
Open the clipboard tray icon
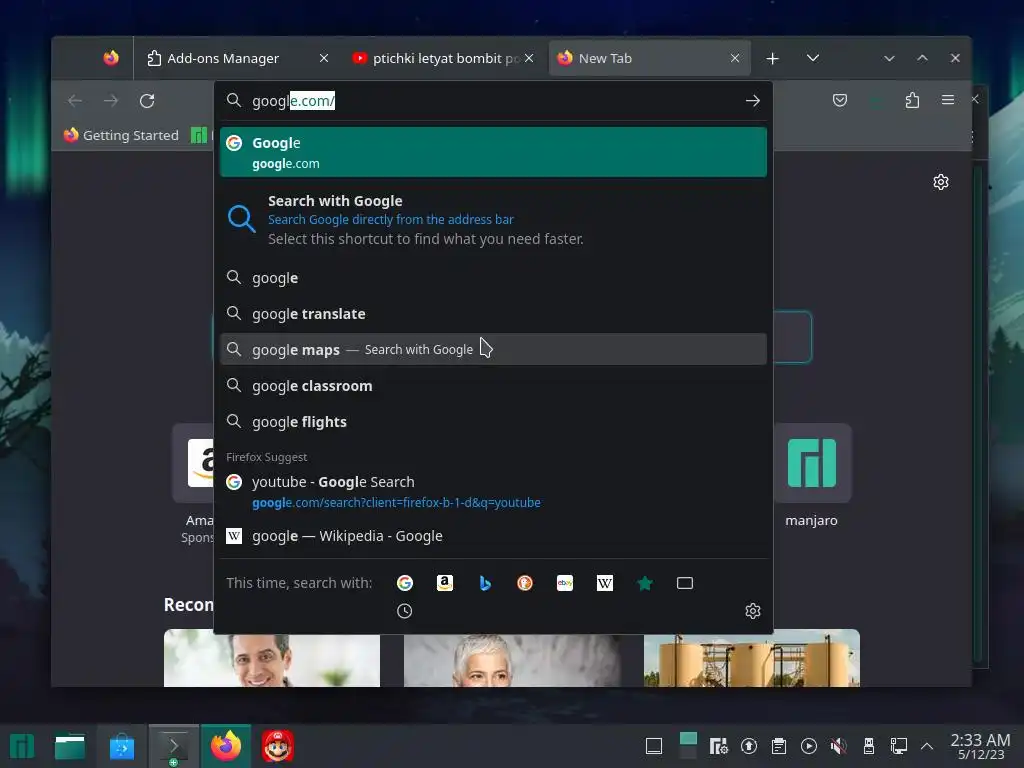pos(778,746)
